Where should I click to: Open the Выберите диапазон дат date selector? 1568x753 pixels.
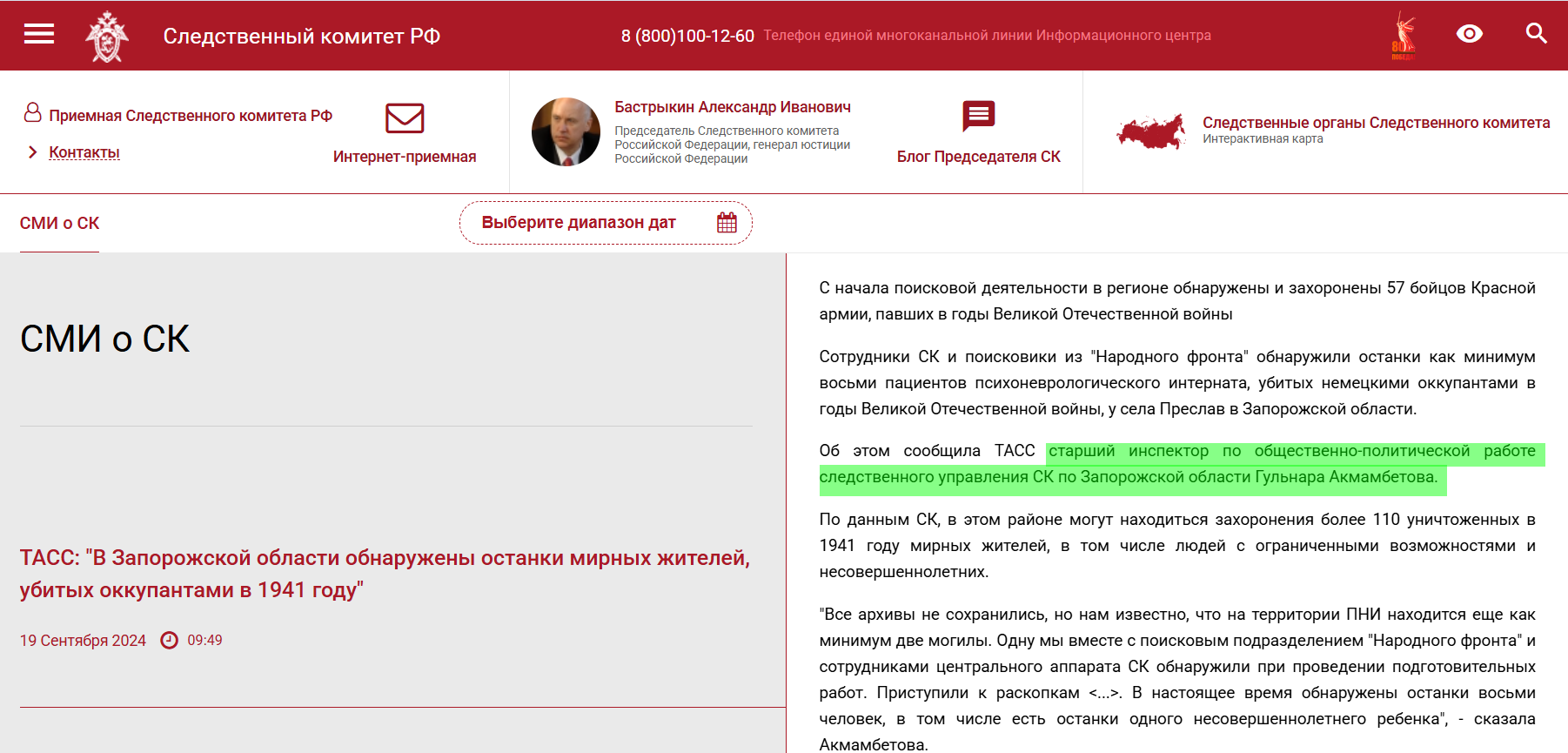point(579,223)
